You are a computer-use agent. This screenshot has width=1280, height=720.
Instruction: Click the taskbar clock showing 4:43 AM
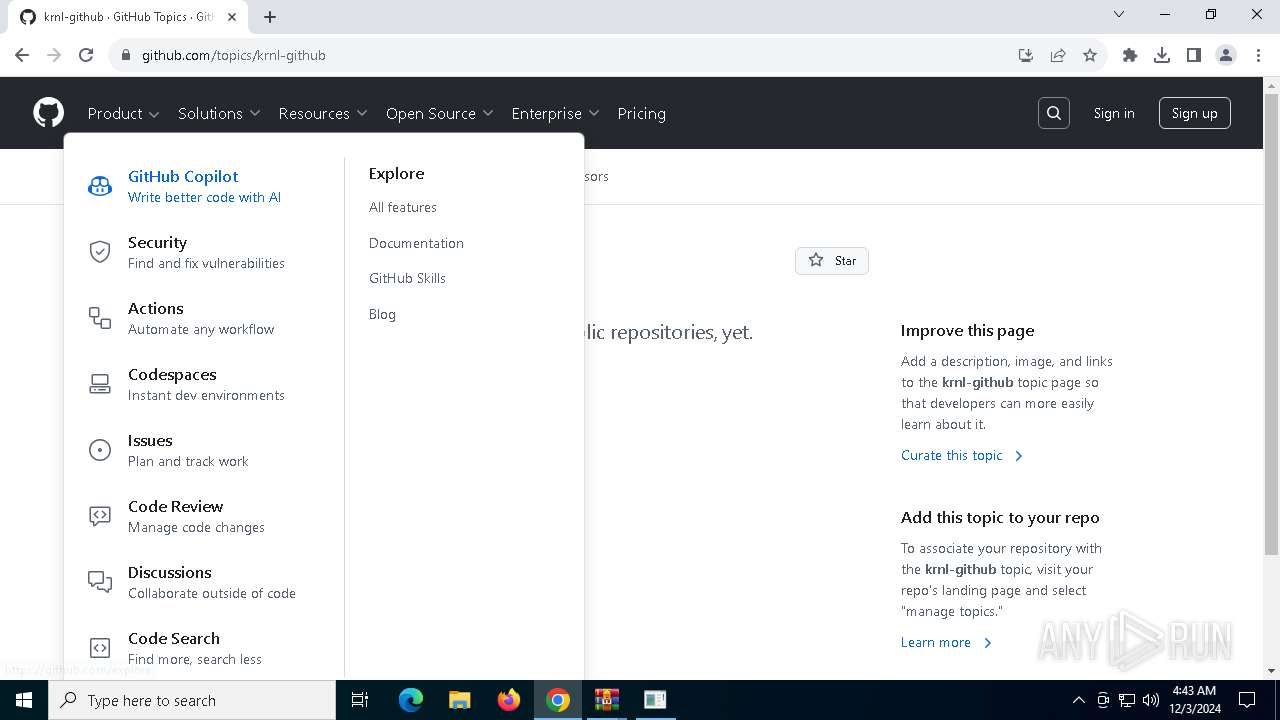coord(1194,700)
